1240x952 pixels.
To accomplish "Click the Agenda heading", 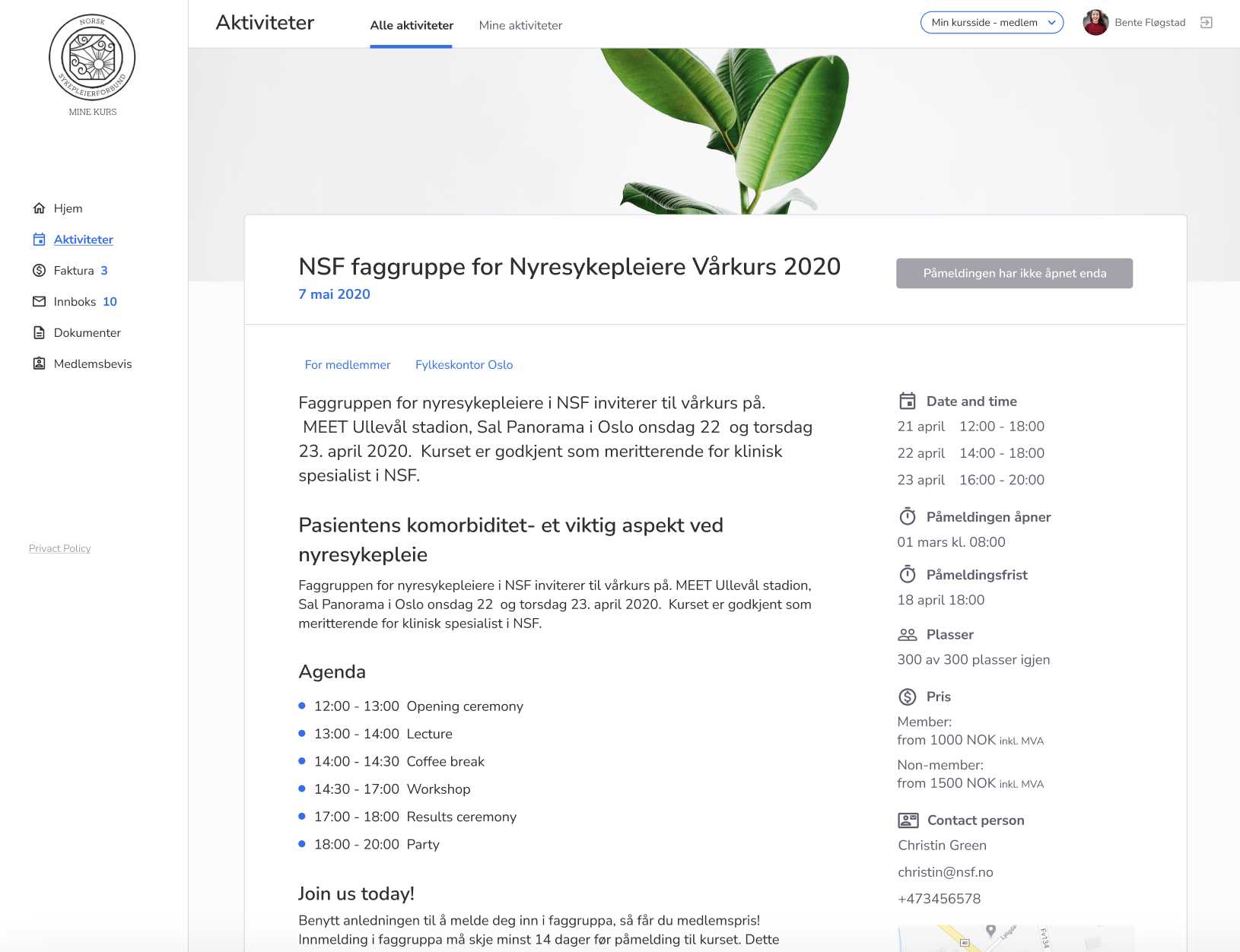I will point(332,672).
